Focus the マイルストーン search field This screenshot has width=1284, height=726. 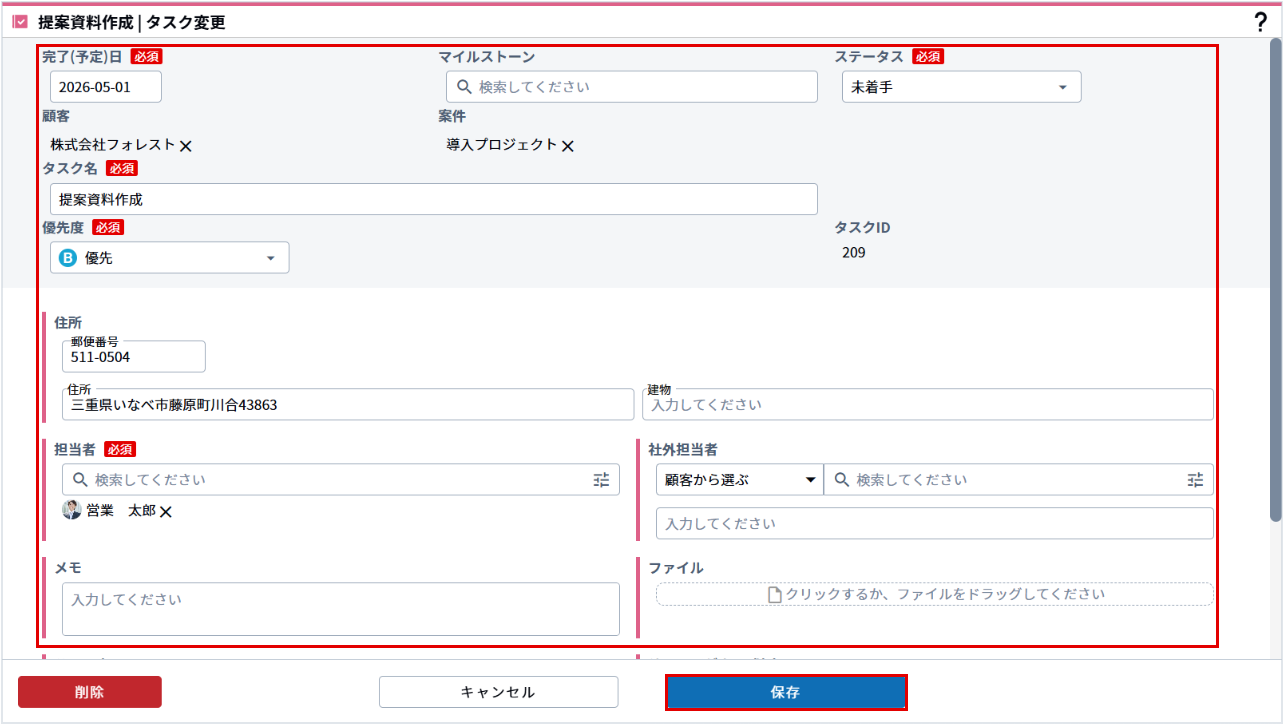click(642, 87)
